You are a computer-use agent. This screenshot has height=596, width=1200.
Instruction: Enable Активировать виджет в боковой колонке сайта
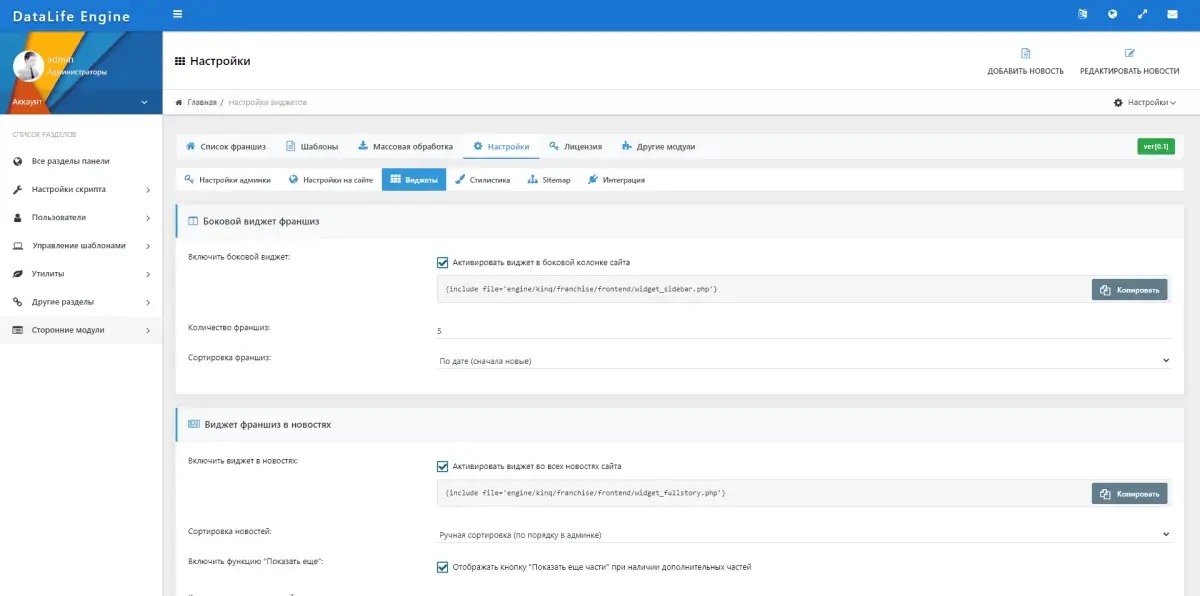click(443, 262)
